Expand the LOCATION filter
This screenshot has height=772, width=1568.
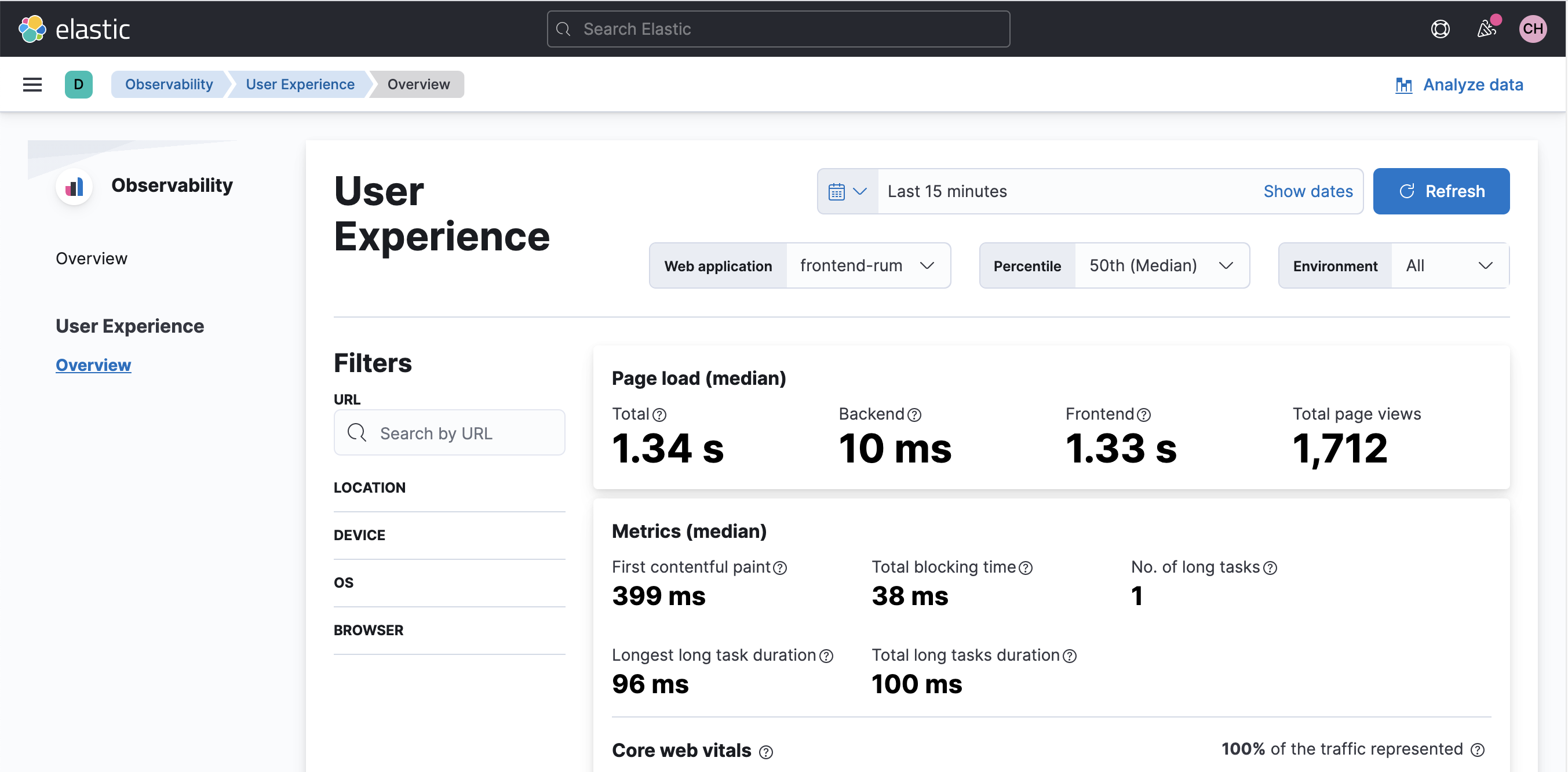370,487
